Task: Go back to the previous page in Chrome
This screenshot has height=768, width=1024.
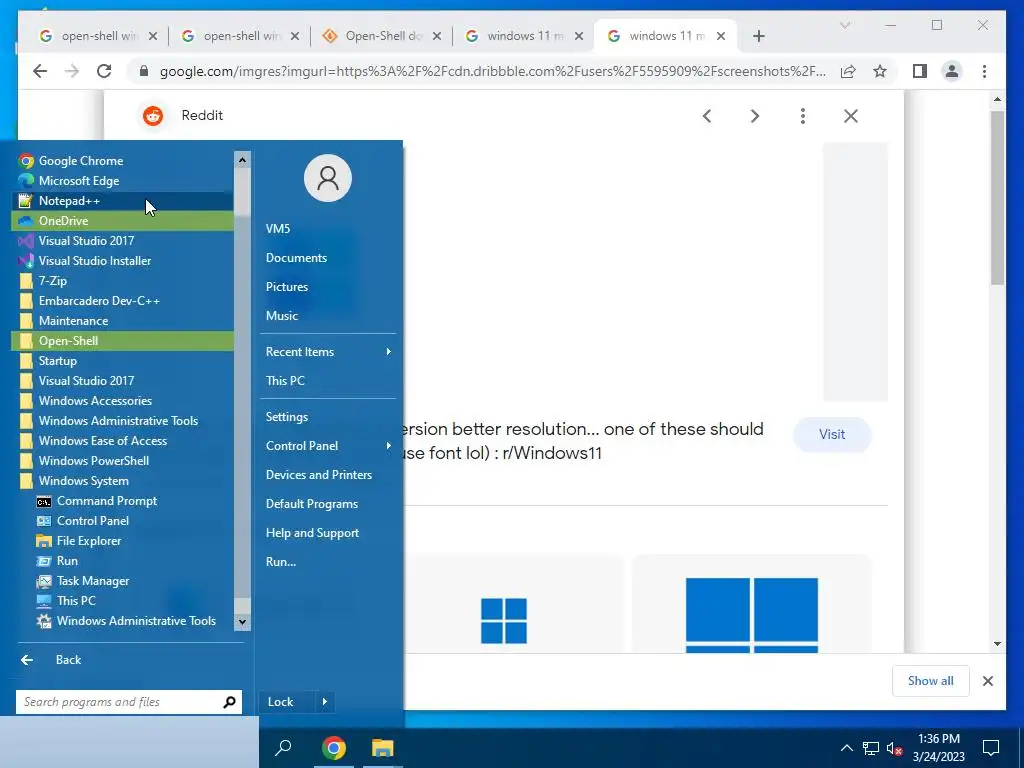Action: point(40,71)
